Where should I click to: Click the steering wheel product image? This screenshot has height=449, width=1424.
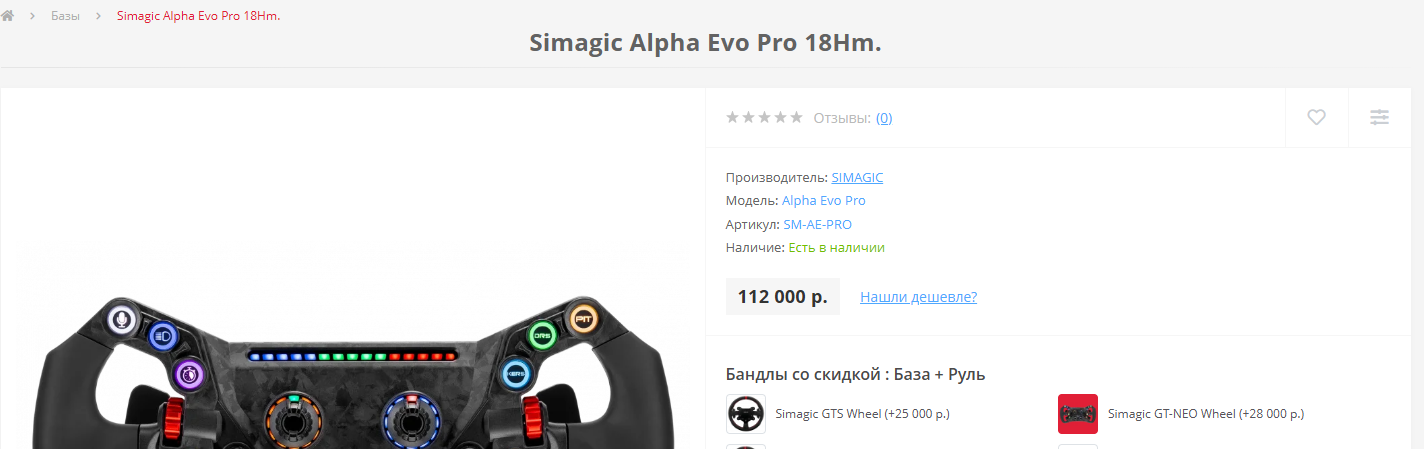(353, 370)
